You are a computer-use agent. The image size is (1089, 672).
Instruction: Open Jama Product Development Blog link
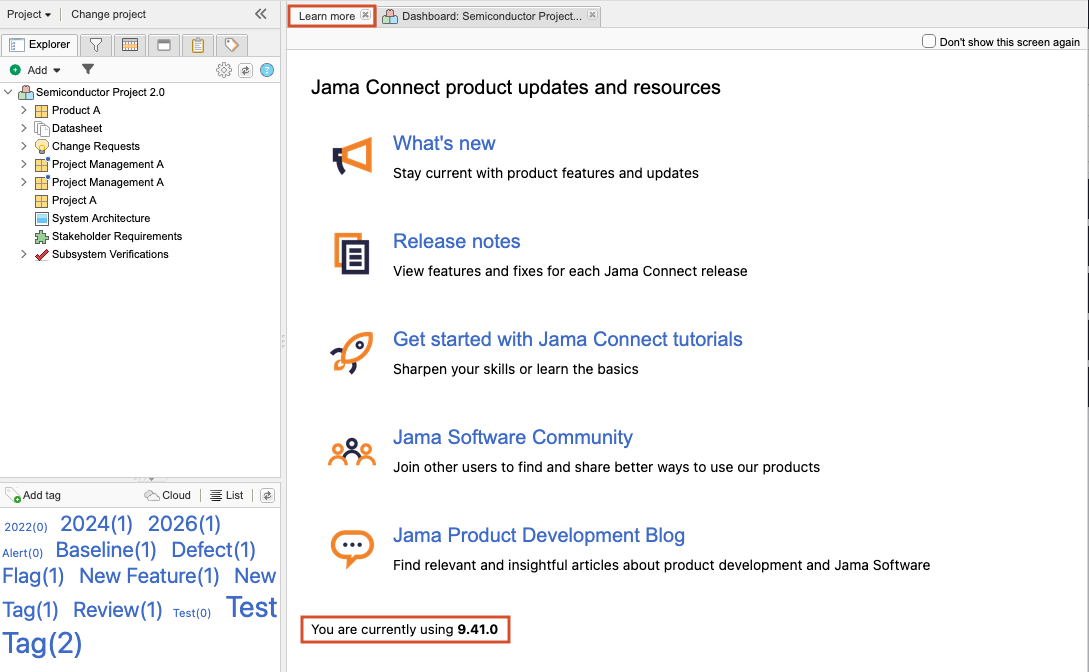[539, 535]
